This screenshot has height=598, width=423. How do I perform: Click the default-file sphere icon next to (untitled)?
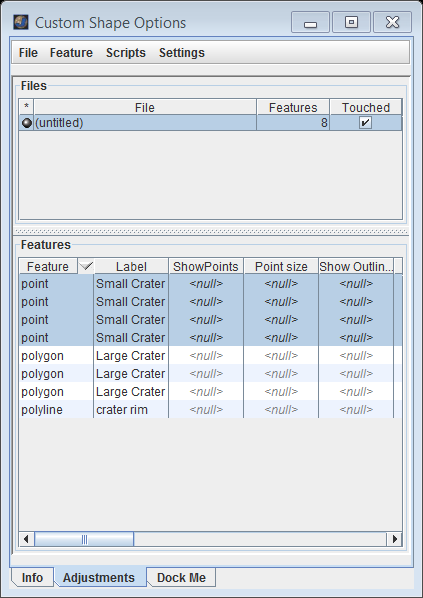click(26, 123)
